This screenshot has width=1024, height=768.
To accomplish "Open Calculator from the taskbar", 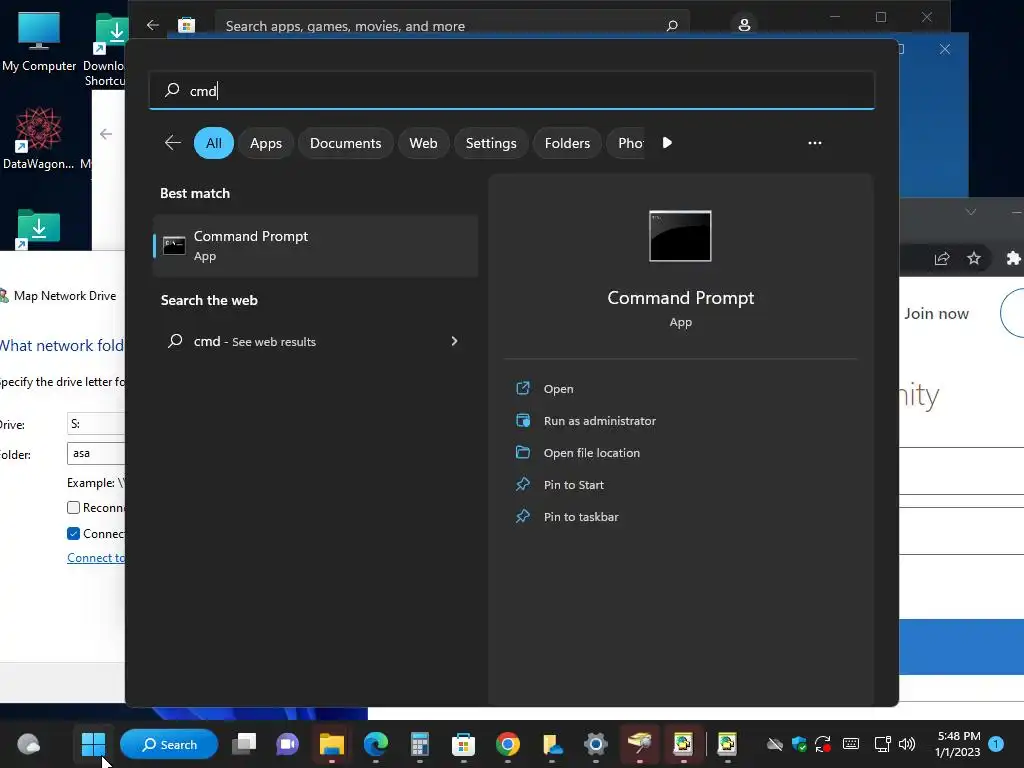I will click(419, 744).
